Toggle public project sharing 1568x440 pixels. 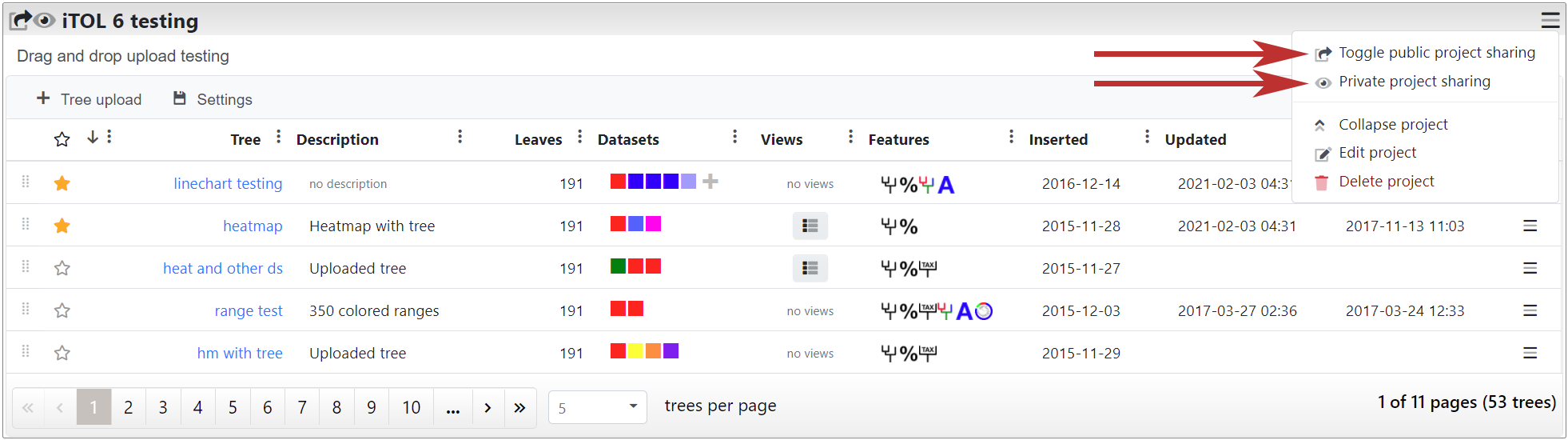[x=1436, y=53]
